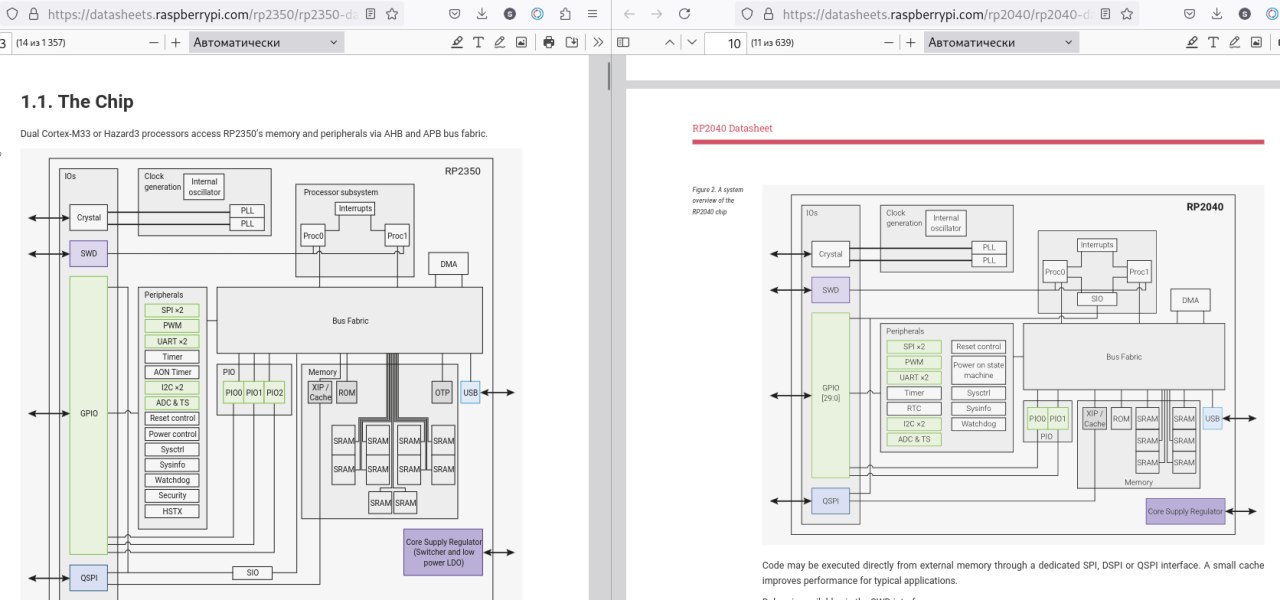The width and height of the screenshot is (1280, 600).
Task: Open the Firefox hamburger menu in RP2350 window
Action: pyautogui.click(x=593, y=15)
